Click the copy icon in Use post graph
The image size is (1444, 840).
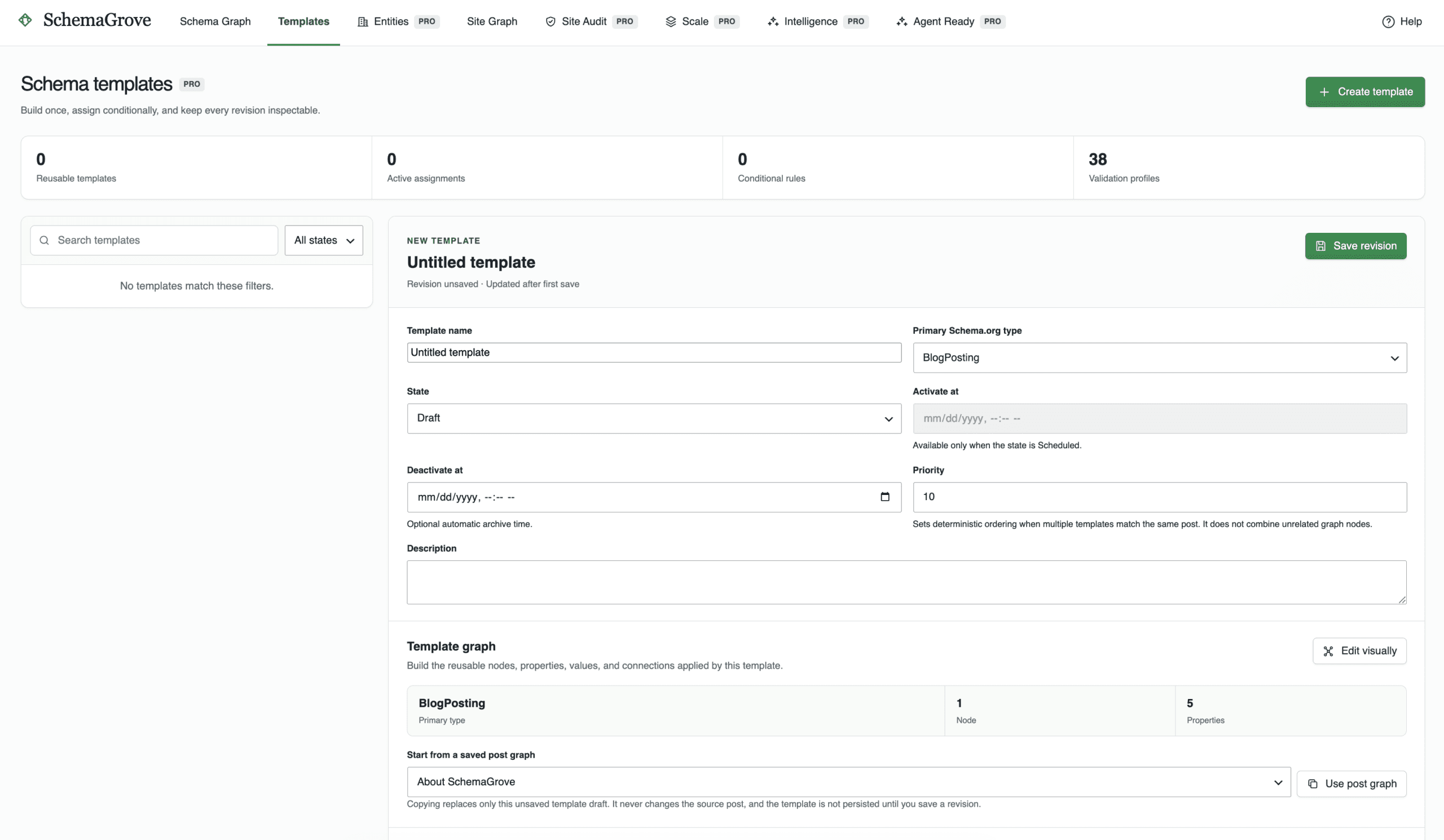[x=1313, y=784]
